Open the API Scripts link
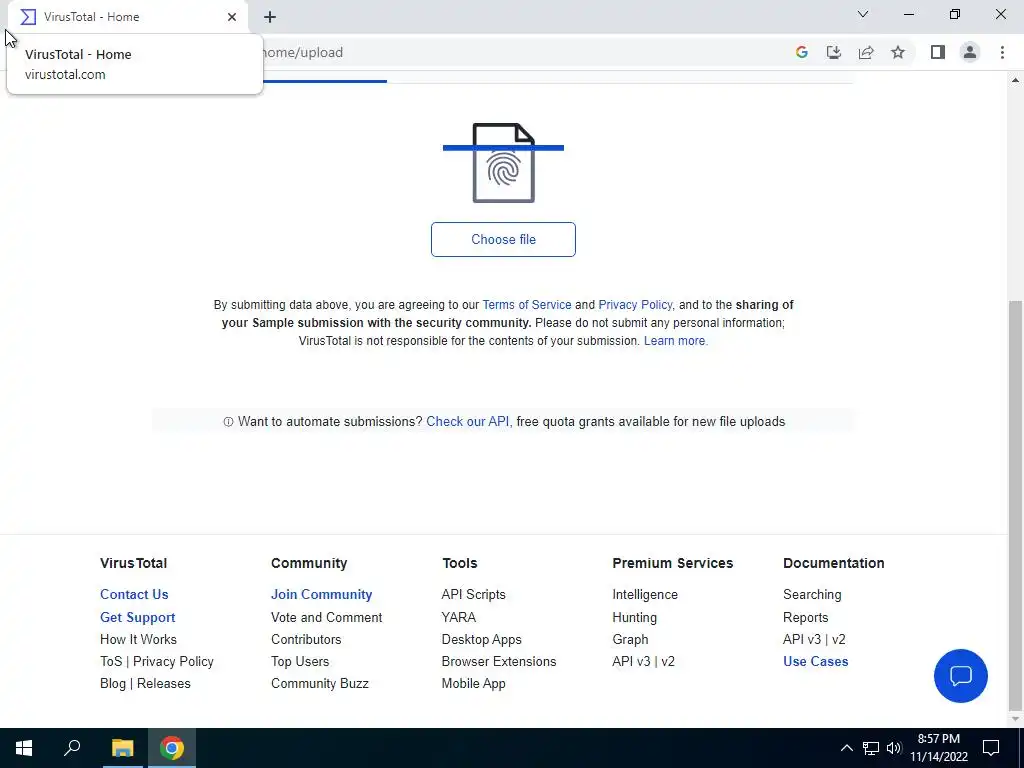This screenshot has width=1024, height=768. click(473, 594)
